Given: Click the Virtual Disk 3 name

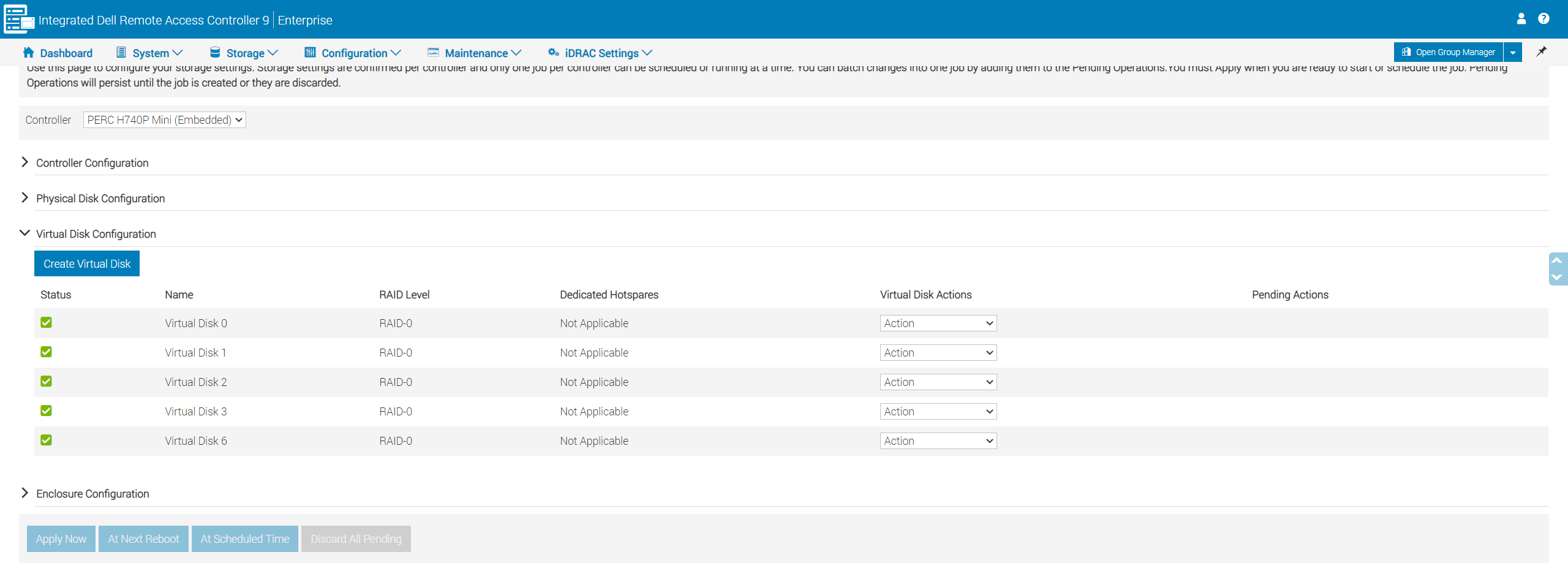Looking at the screenshot, I should click(x=196, y=412).
